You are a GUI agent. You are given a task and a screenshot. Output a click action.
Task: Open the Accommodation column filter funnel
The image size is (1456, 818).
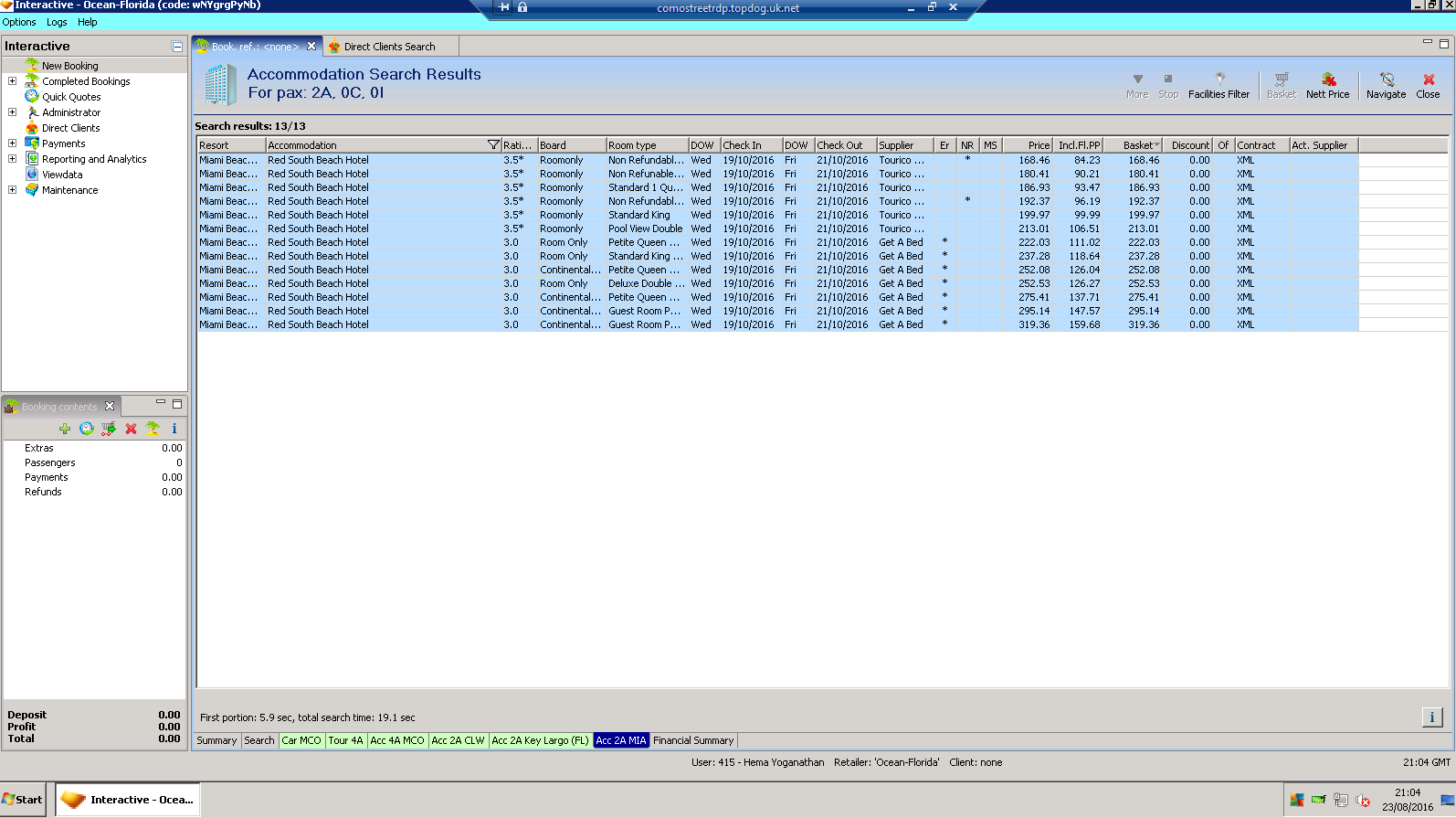coord(493,145)
